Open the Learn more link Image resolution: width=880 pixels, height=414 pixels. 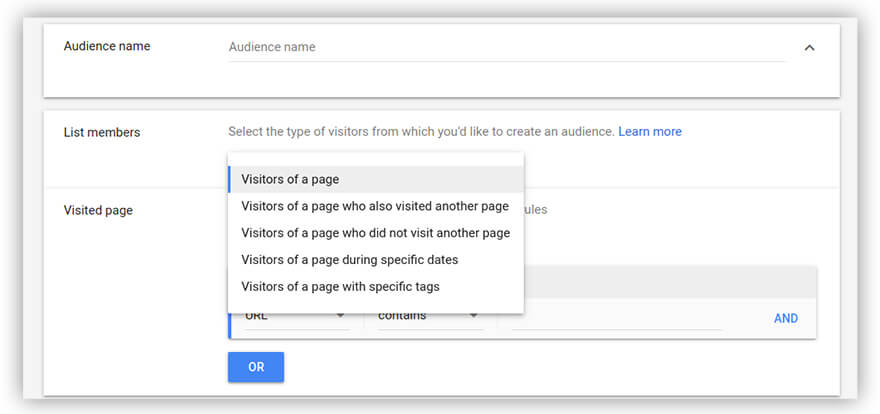pos(650,131)
